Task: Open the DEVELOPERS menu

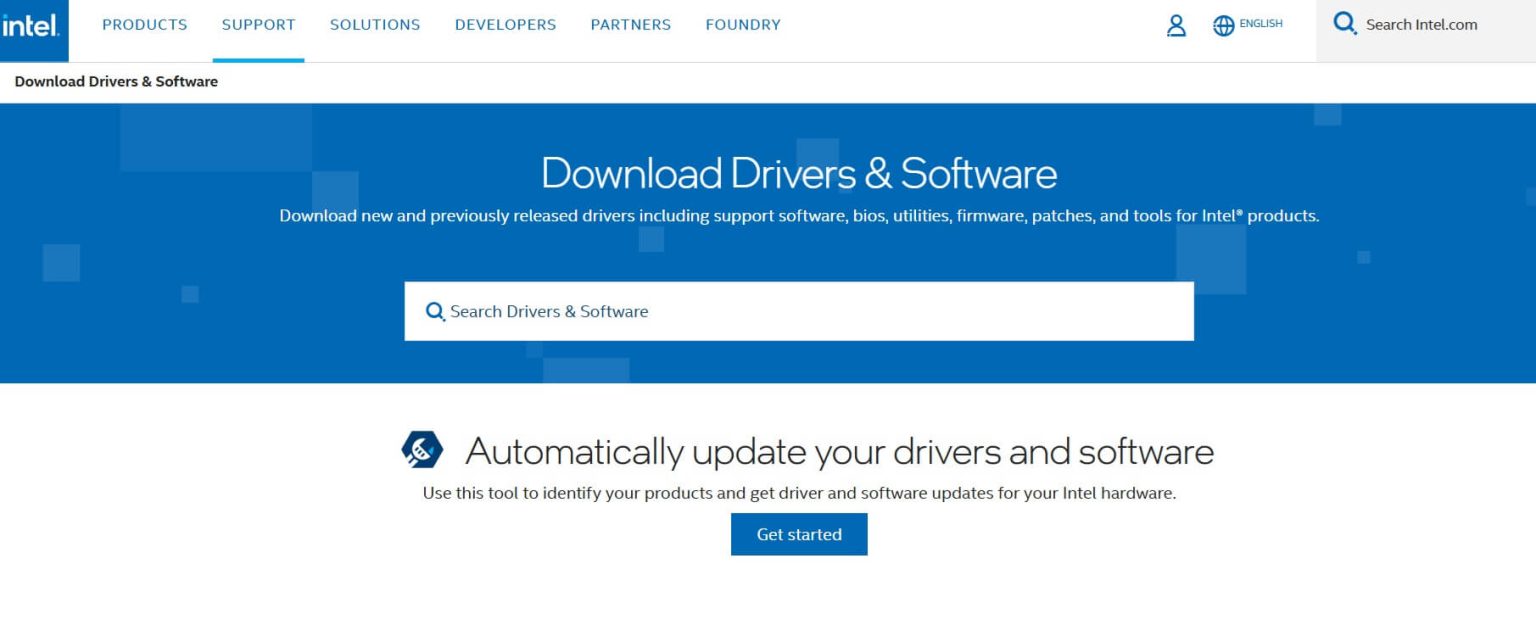Action: point(505,25)
